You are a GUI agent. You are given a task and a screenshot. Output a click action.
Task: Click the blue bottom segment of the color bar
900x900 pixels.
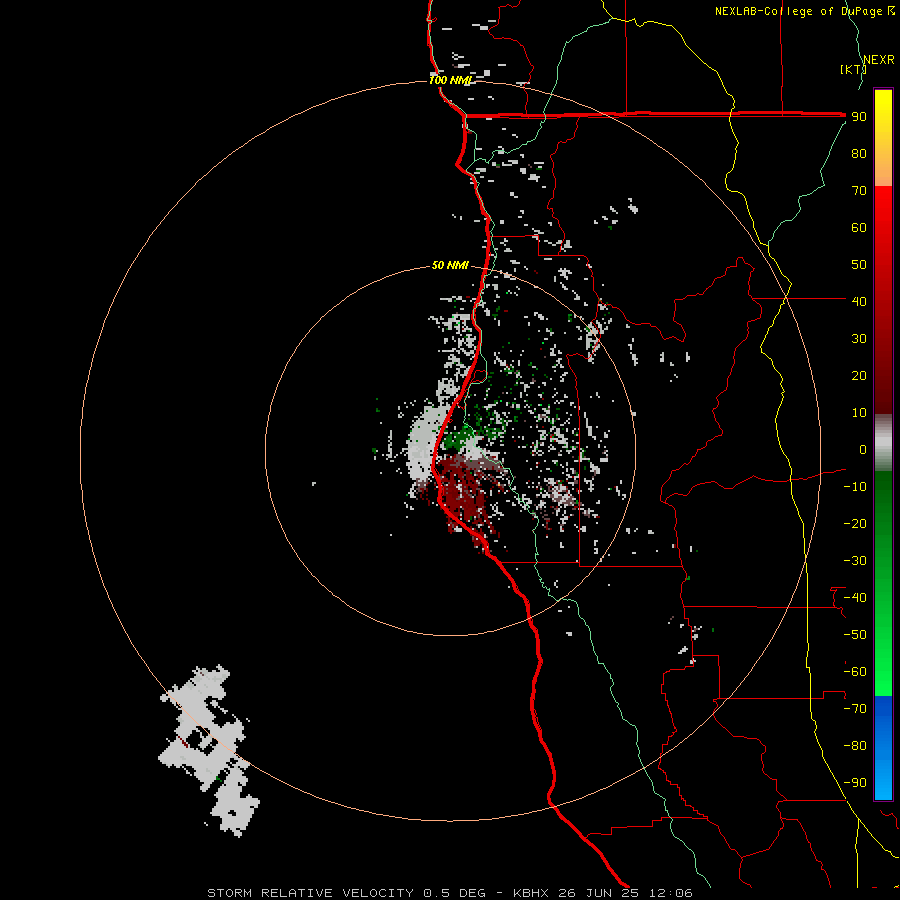883,748
